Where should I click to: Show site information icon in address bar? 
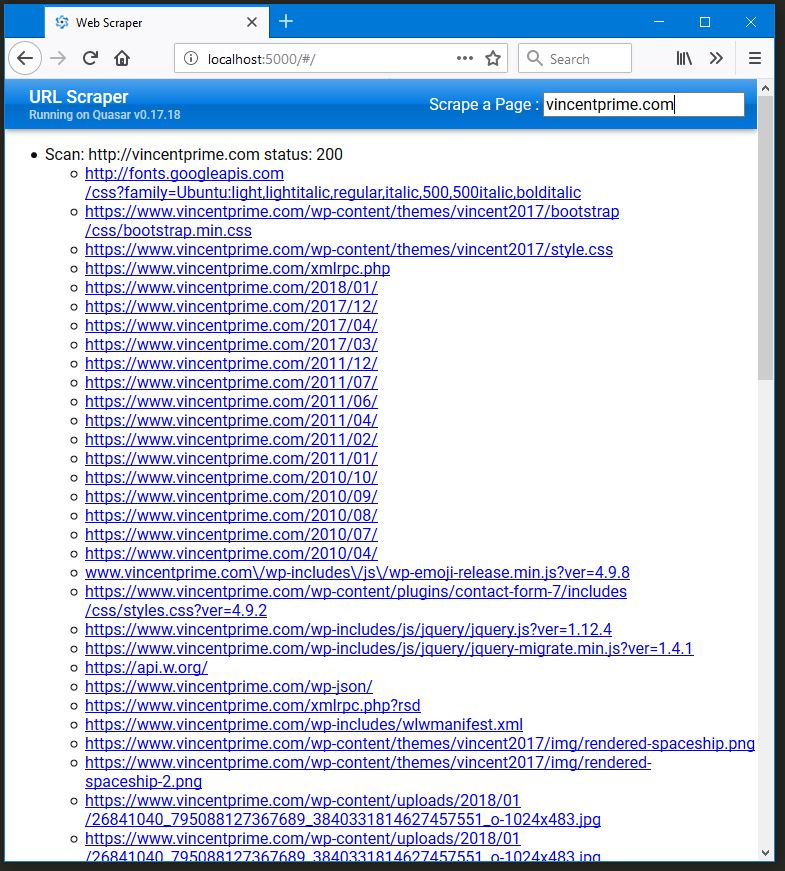191,58
